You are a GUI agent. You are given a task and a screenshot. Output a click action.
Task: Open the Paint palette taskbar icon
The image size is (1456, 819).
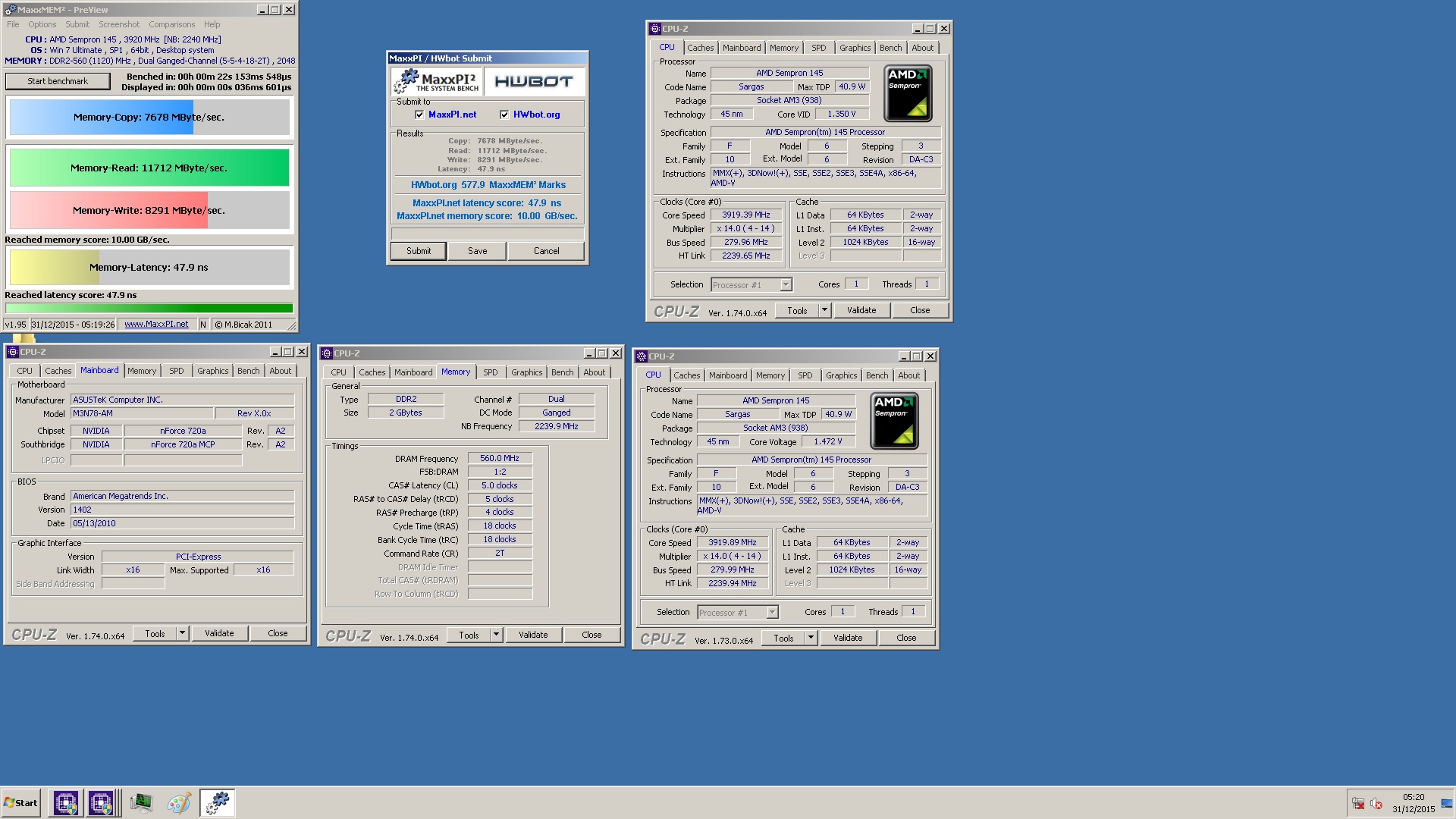coord(179,803)
